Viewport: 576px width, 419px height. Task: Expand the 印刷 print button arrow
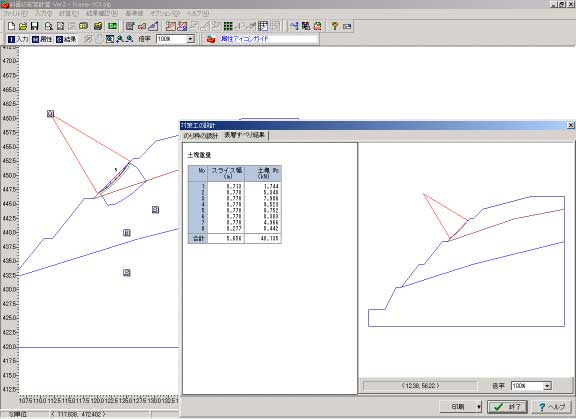tap(479, 407)
